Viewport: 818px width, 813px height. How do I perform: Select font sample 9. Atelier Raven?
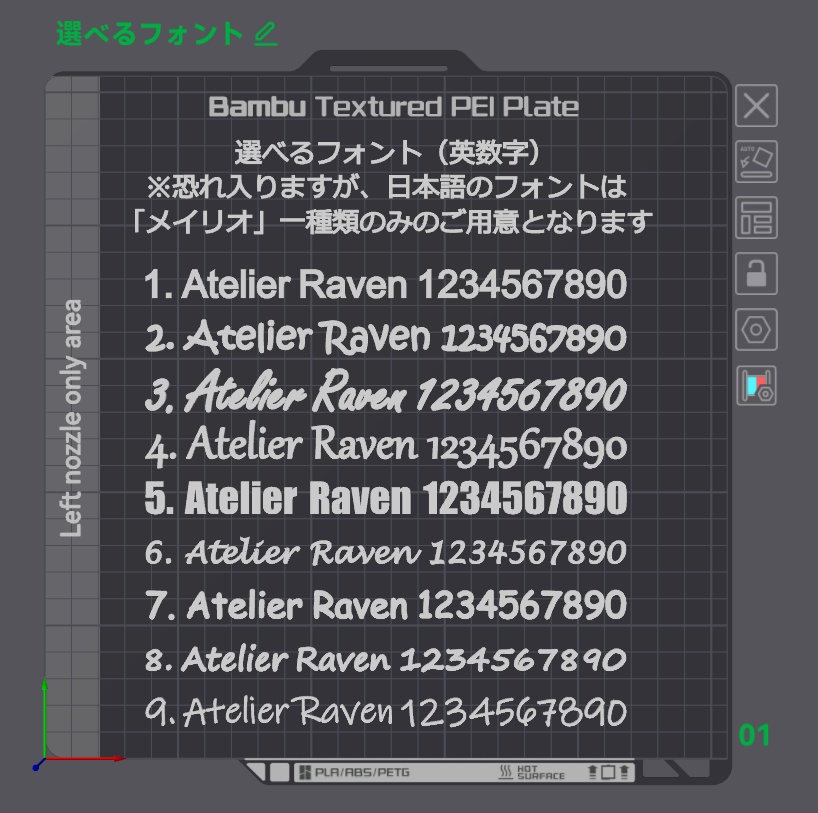pos(386,712)
